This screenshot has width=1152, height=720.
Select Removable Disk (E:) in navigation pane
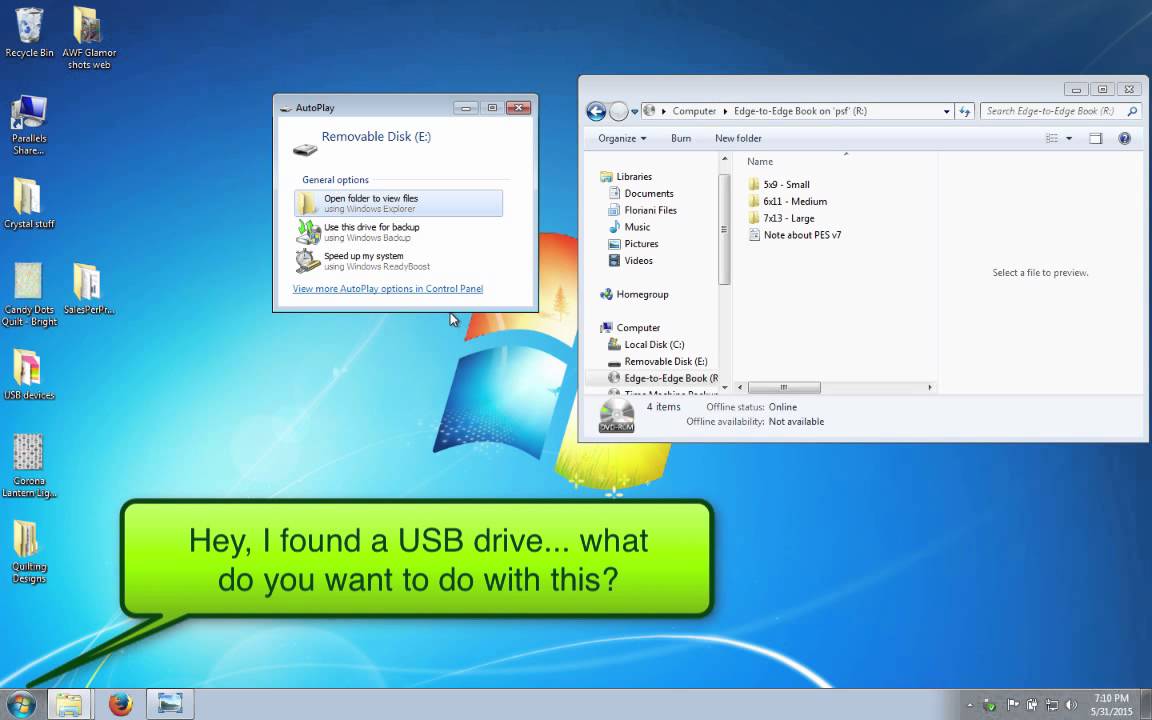[x=658, y=361]
